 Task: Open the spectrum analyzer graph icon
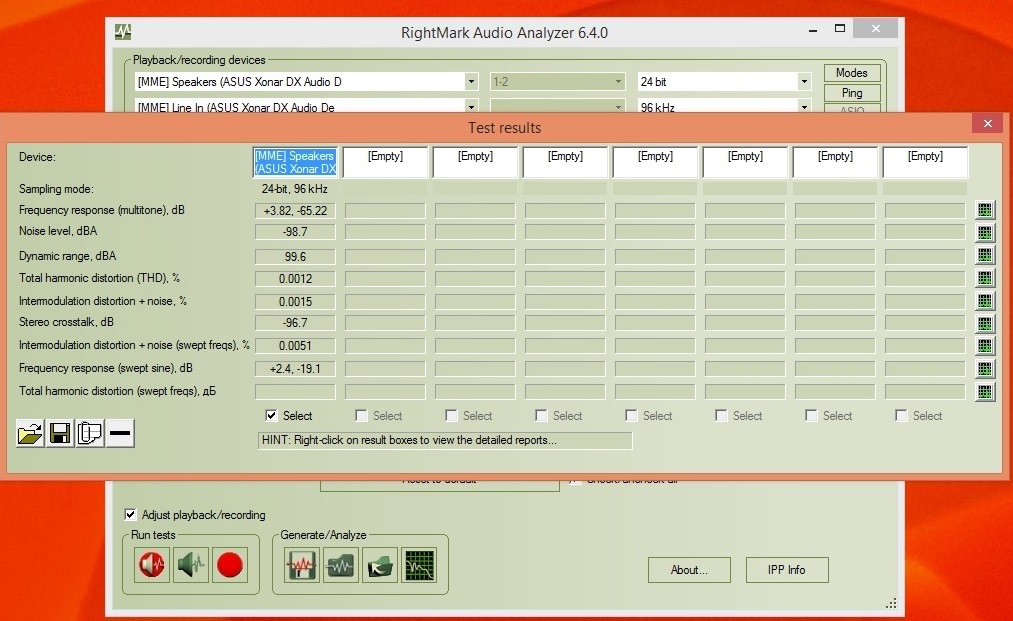(419, 566)
